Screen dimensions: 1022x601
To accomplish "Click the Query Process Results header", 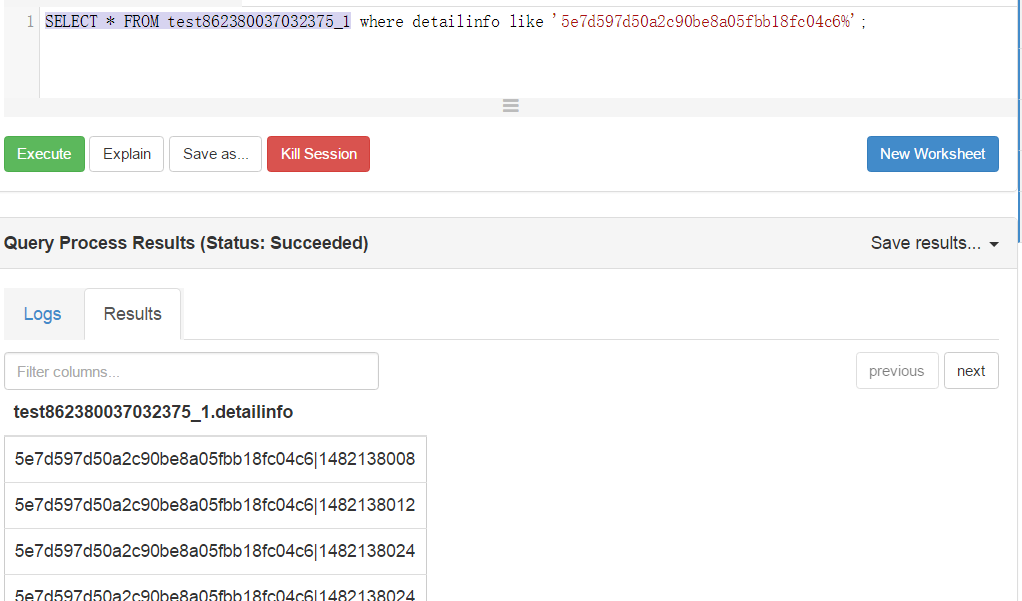I will tap(186, 242).
